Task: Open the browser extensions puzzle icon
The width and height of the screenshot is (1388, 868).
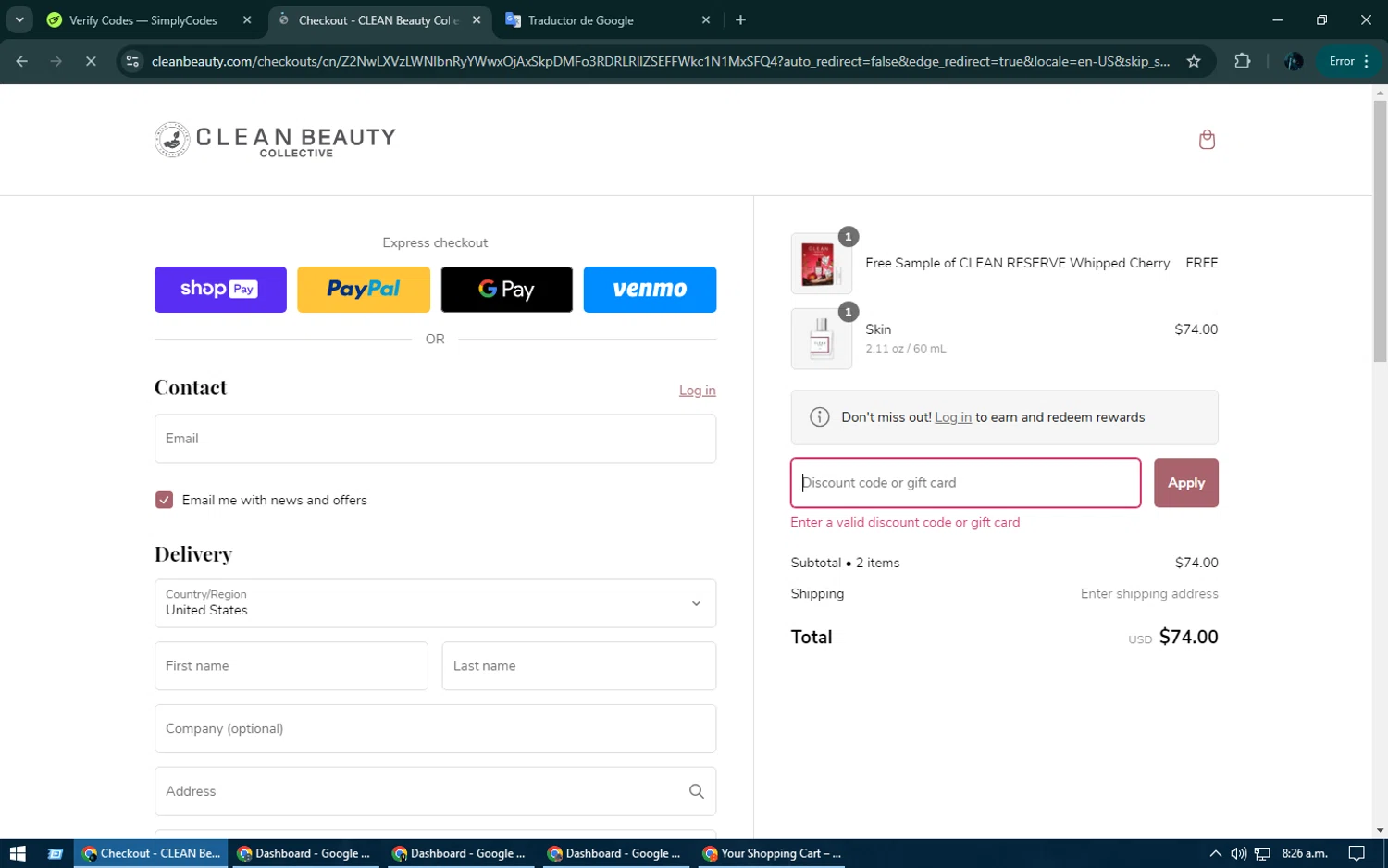Action: pos(1243,61)
